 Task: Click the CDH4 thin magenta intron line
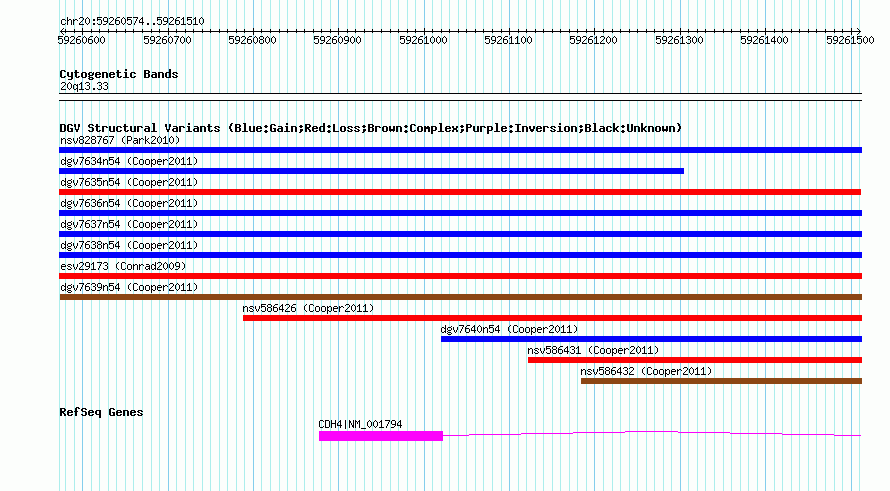tap(652, 434)
